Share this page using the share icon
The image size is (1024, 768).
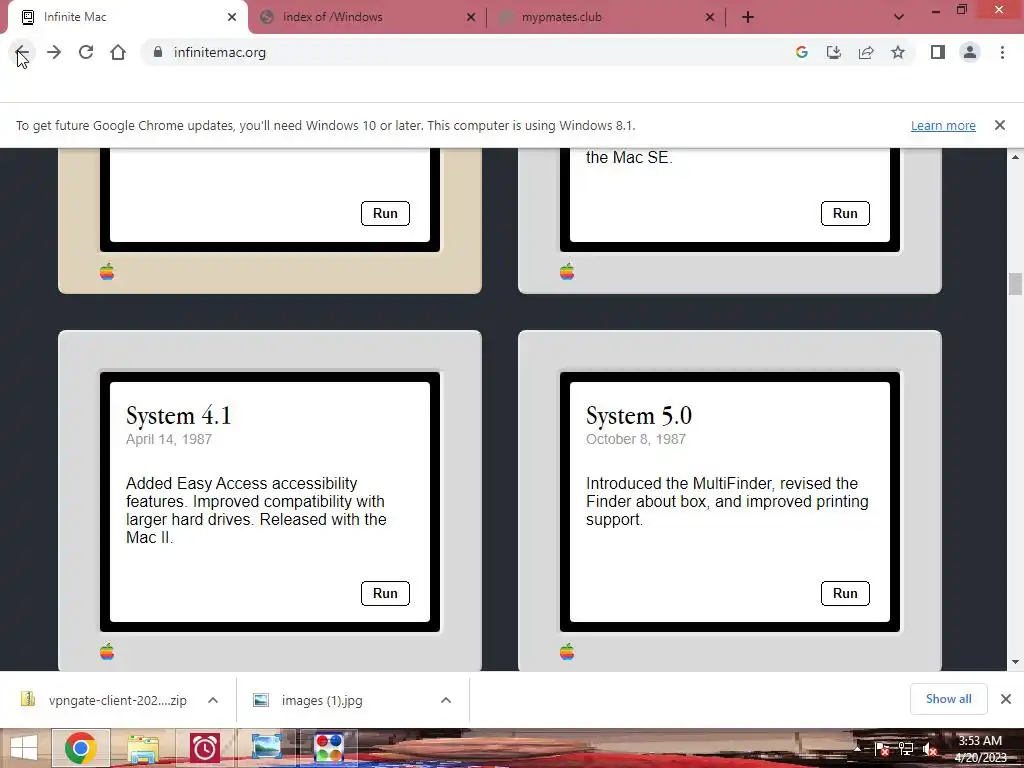(866, 52)
